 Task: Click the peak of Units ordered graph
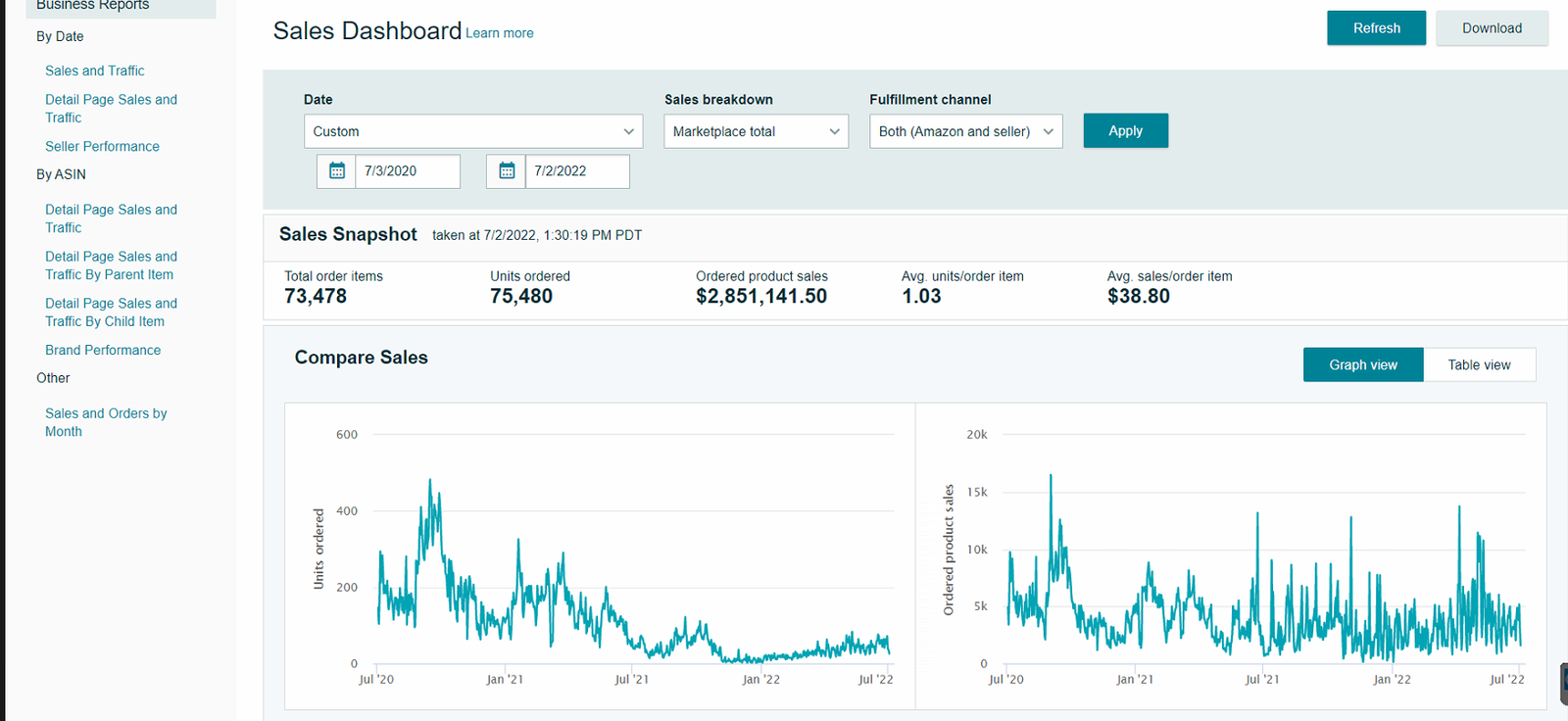(429, 481)
